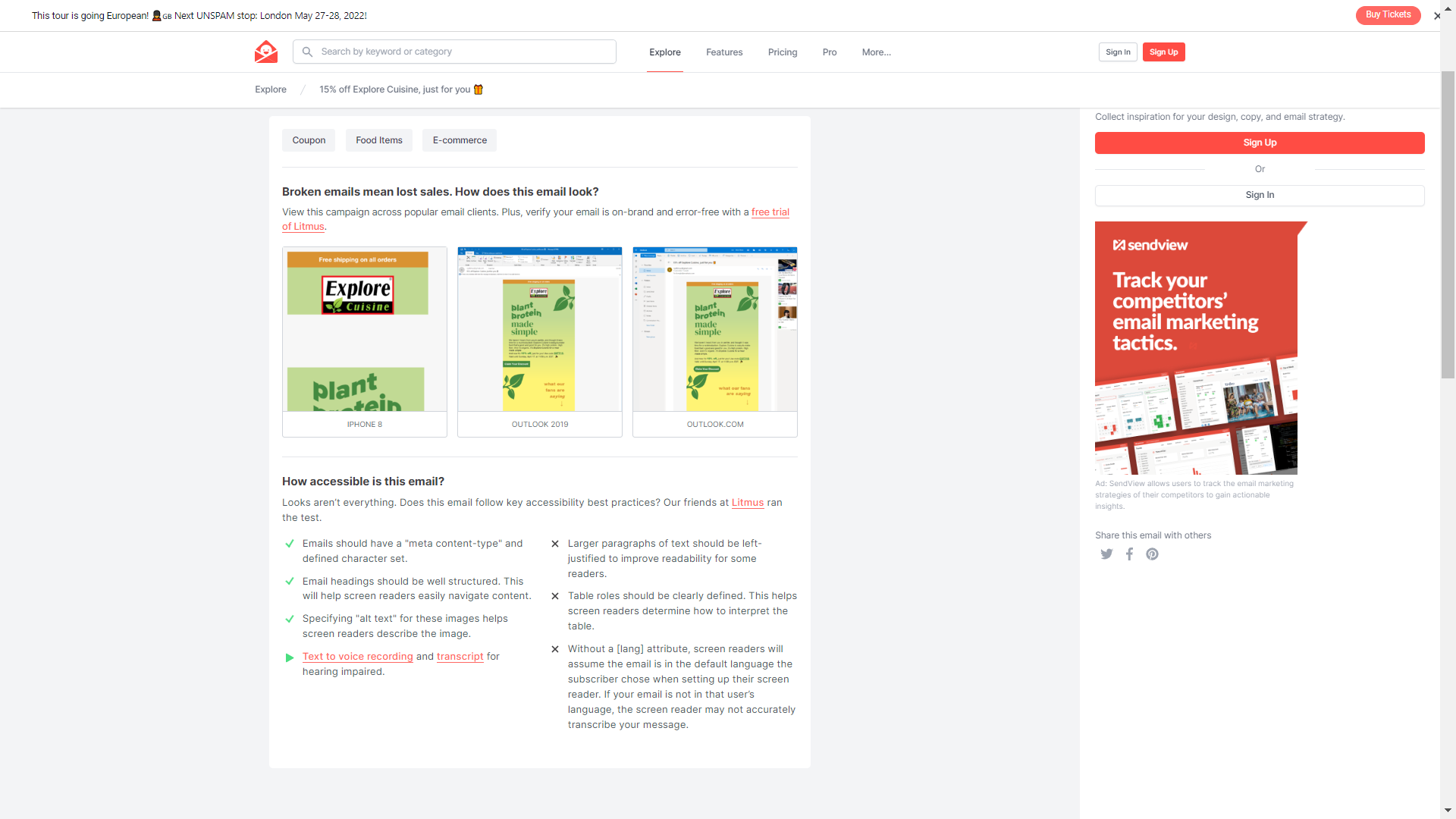Click the Sign Up red button
Screen dimensions: 1456x819
pos(1164,52)
